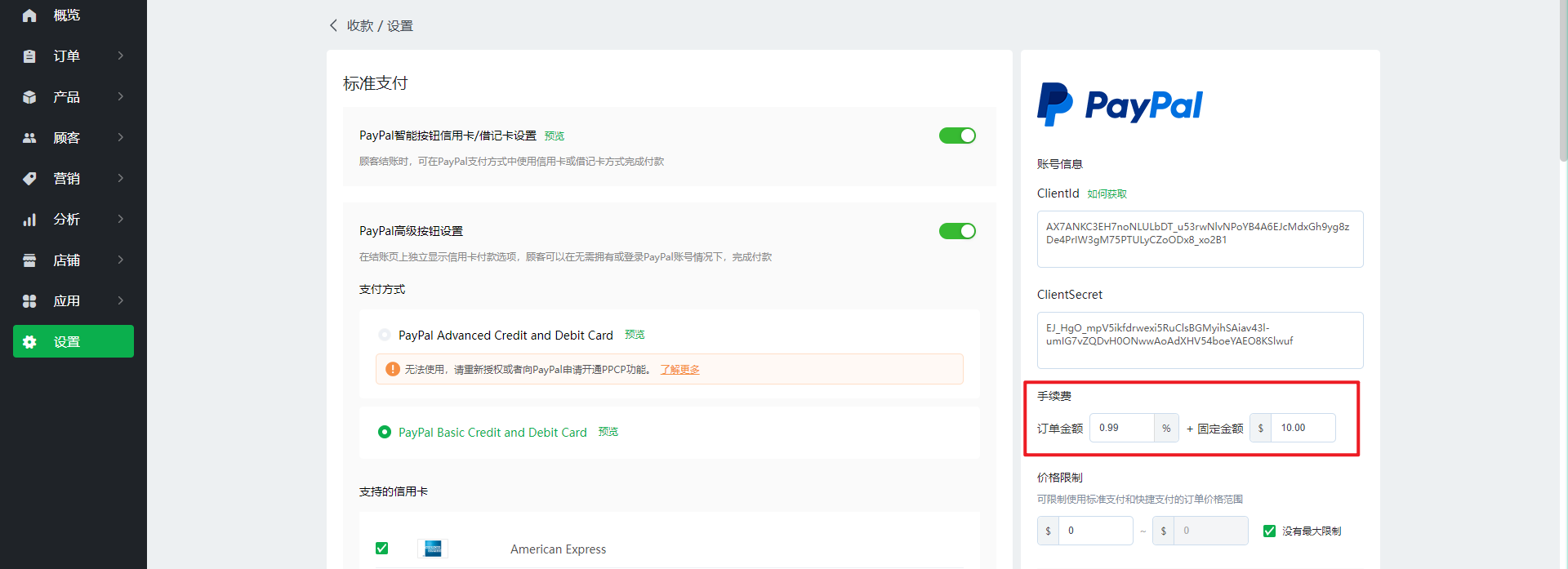Click the 订单金额 percentage field

(x=1122, y=428)
